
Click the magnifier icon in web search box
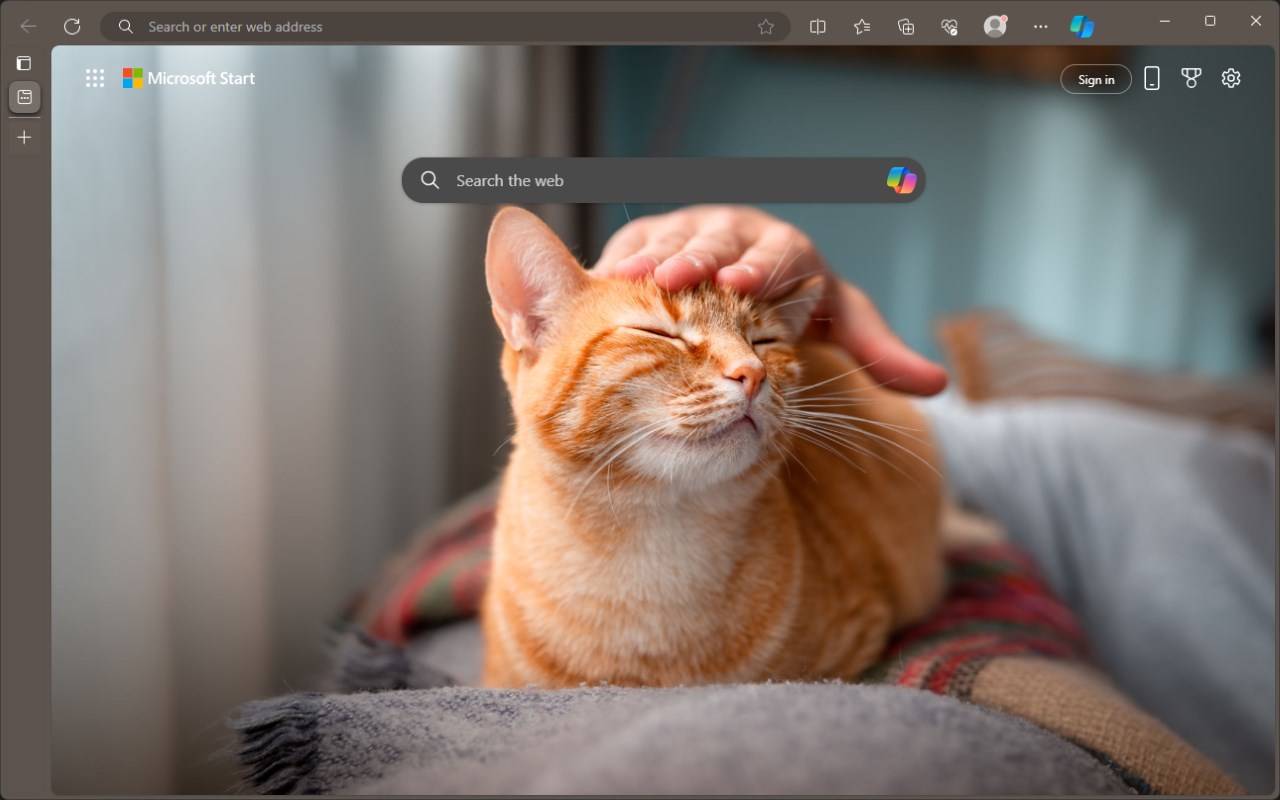pyautogui.click(x=430, y=180)
